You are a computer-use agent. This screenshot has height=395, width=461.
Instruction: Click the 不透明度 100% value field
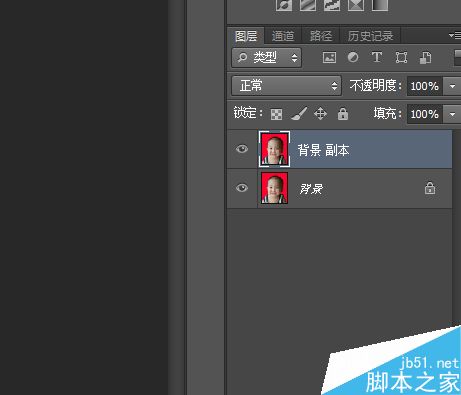pyautogui.click(x=425, y=86)
